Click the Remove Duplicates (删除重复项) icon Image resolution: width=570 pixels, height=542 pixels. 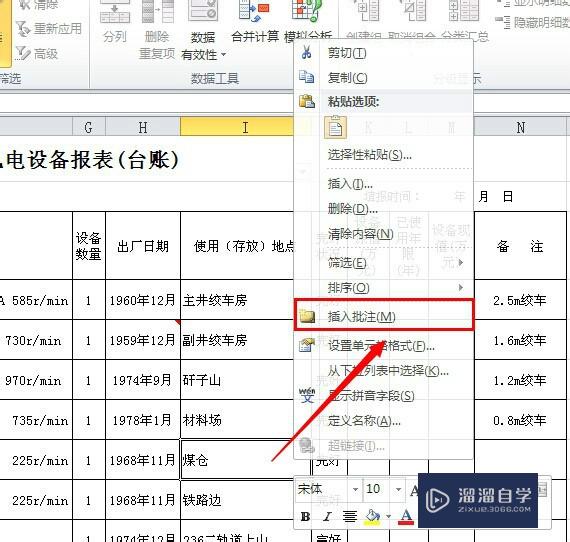pyautogui.click(x=157, y=12)
